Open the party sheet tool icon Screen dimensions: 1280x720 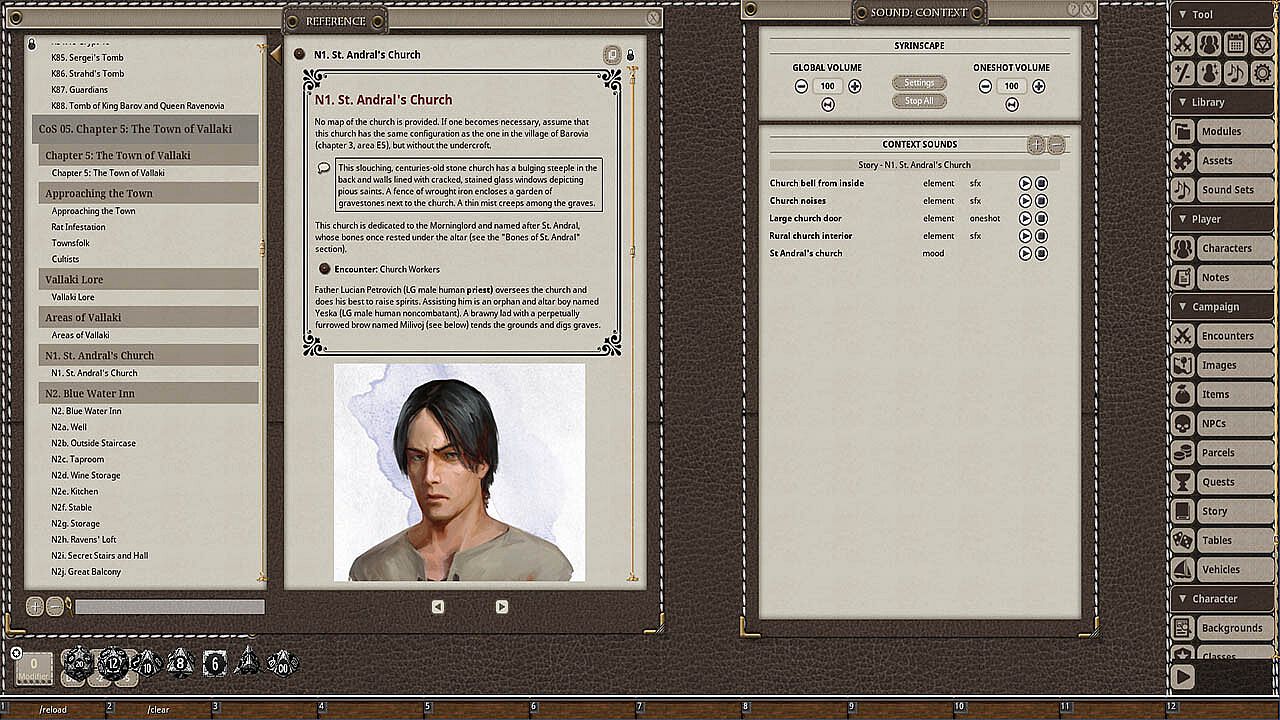(1209, 44)
